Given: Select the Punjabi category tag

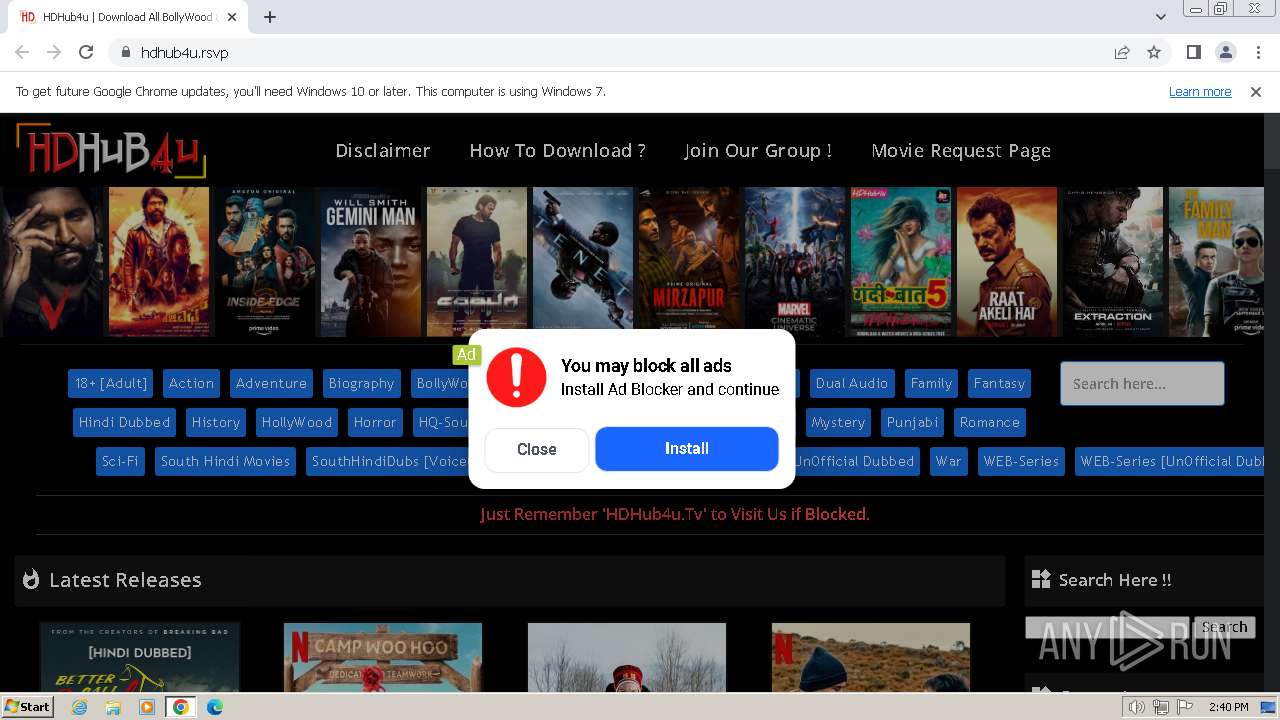Looking at the screenshot, I should (x=912, y=422).
